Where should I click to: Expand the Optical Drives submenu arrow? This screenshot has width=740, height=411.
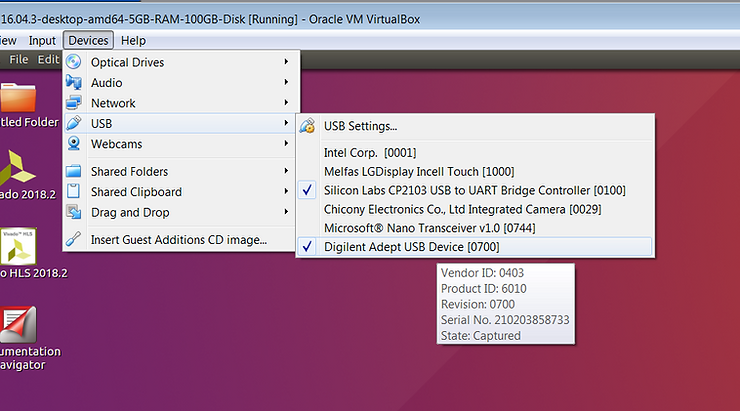coord(286,62)
